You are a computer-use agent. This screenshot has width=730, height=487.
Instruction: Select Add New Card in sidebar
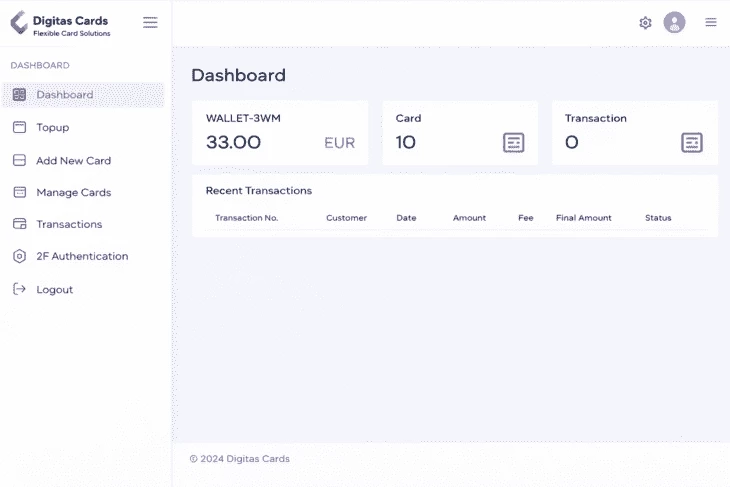point(74,161)
